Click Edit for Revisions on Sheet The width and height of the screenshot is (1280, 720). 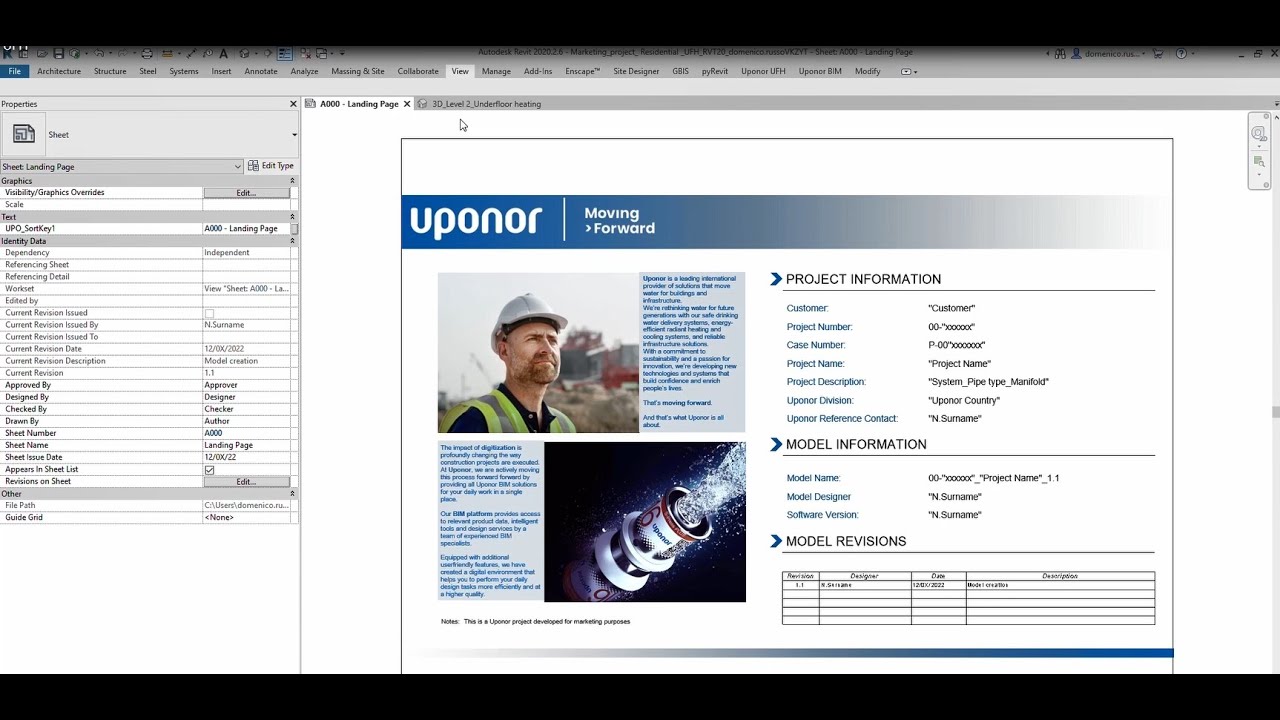tap(246, 482)
